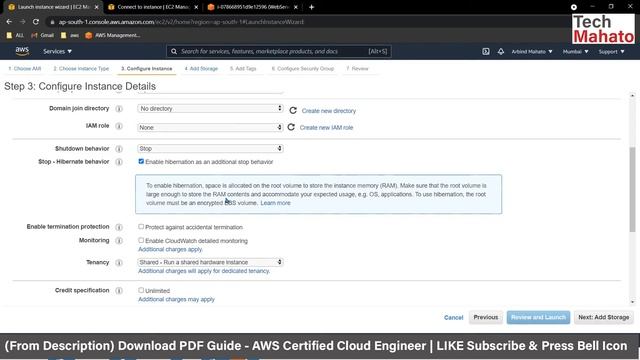Open the Support menu

pyautogui.click(x=611, y=51)
